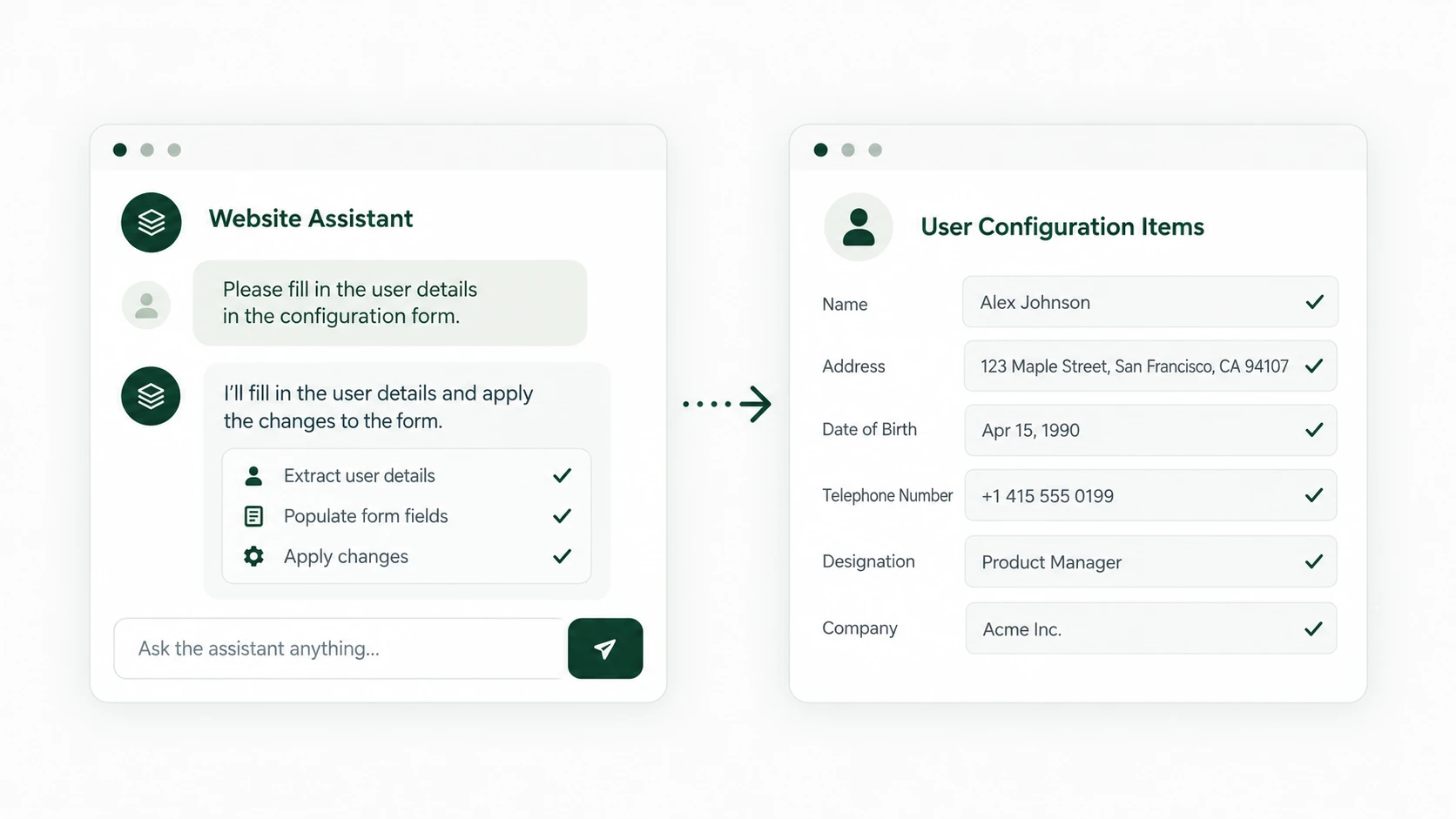This screenshot has width=1456, height=819.
Task: Click the "I'll fill in the user details" reply text
Action: [x=378, y=407]
